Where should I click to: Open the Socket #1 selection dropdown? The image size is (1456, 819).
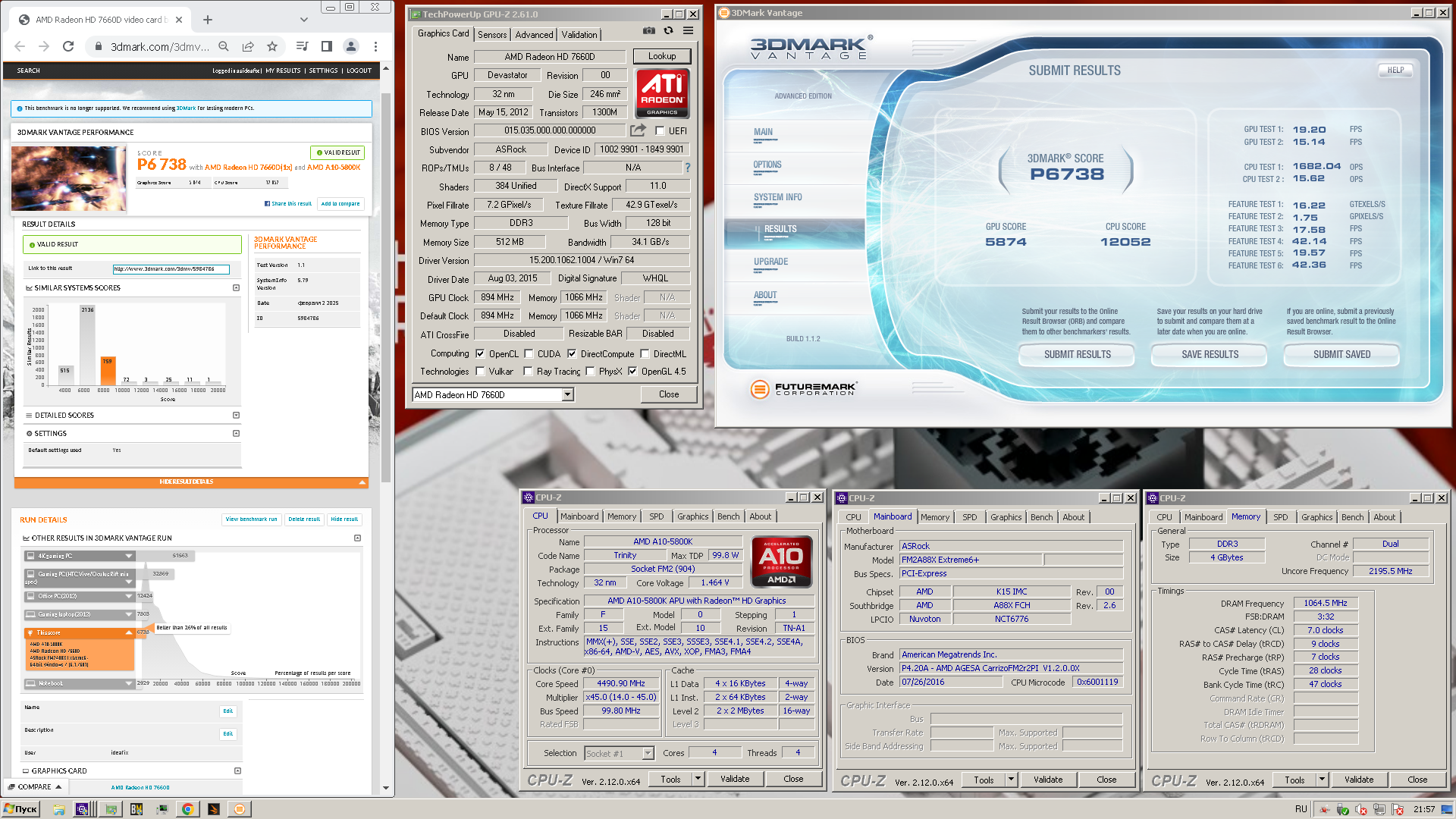pos(648,753)
